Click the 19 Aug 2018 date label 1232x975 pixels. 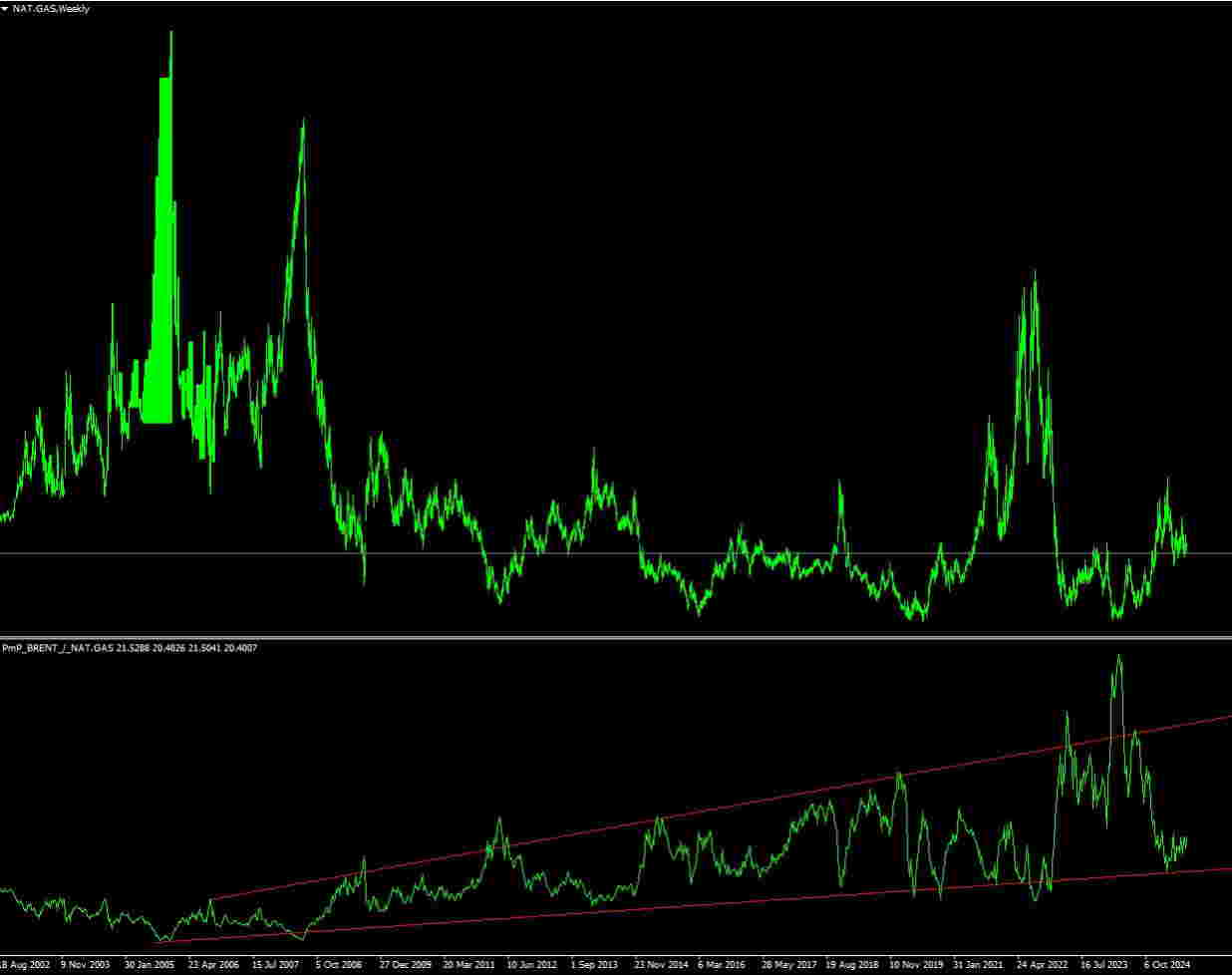pos(850,965)
